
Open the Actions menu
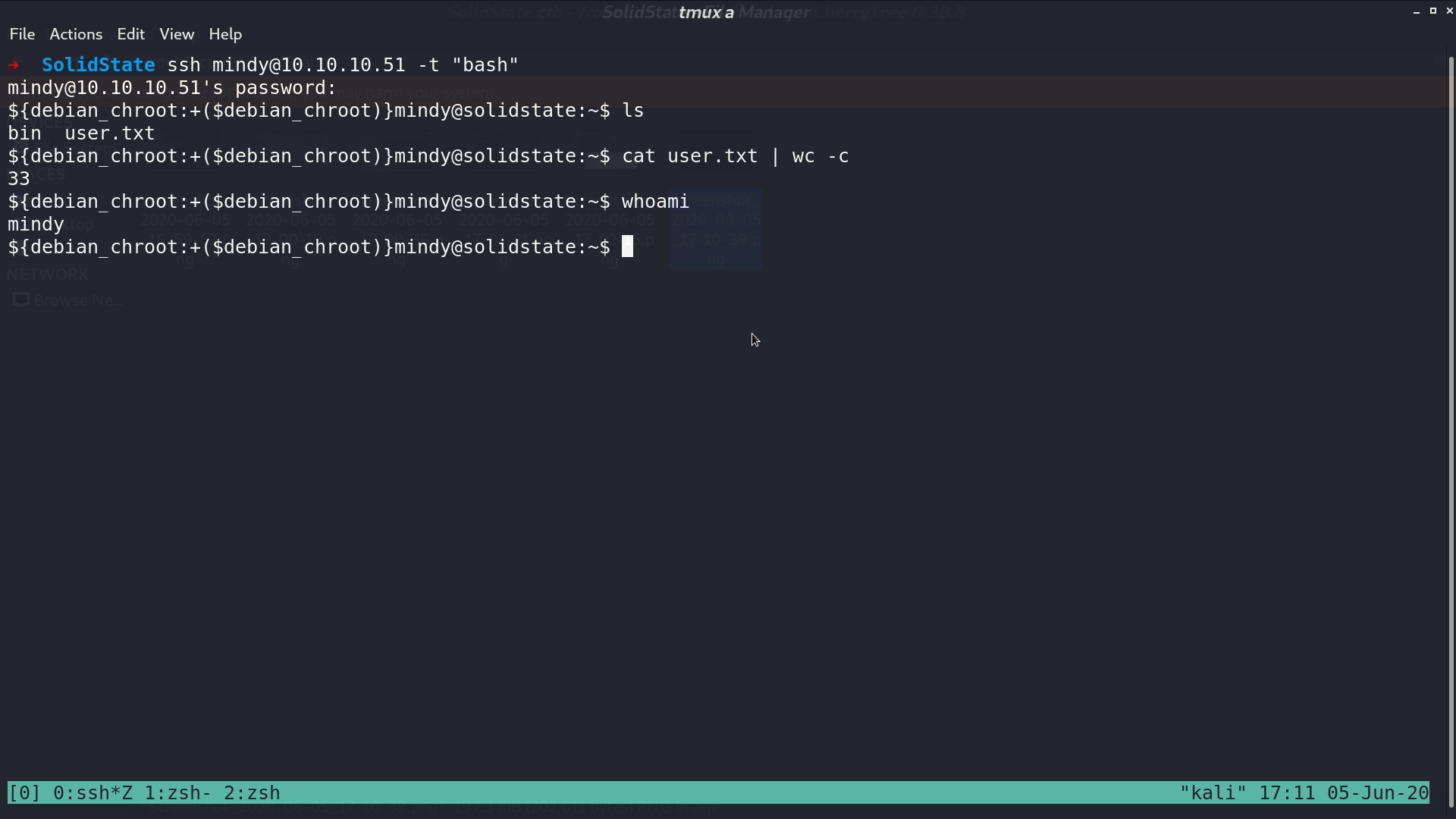click(76, 34)
